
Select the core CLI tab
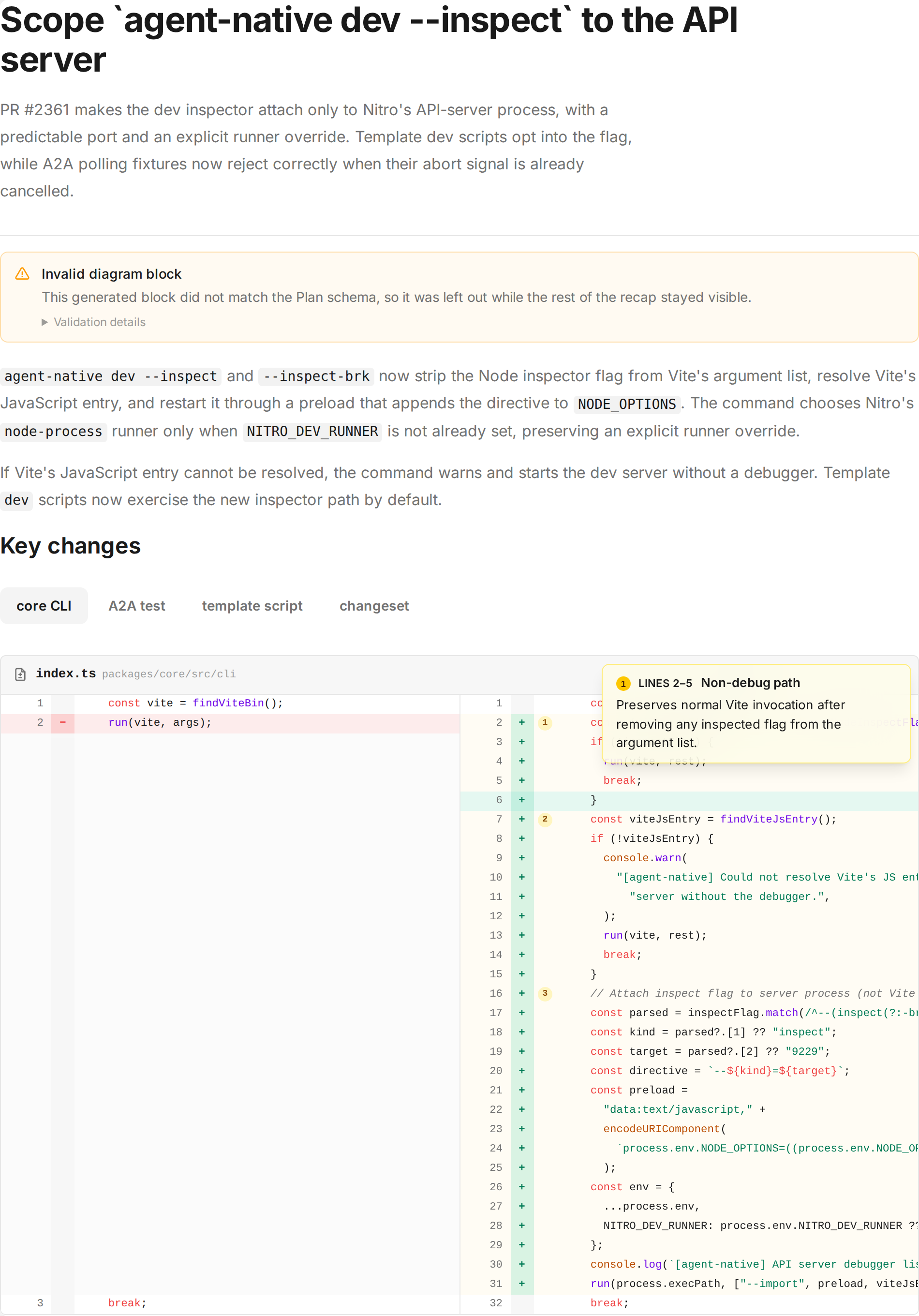[x=44, y=606]
